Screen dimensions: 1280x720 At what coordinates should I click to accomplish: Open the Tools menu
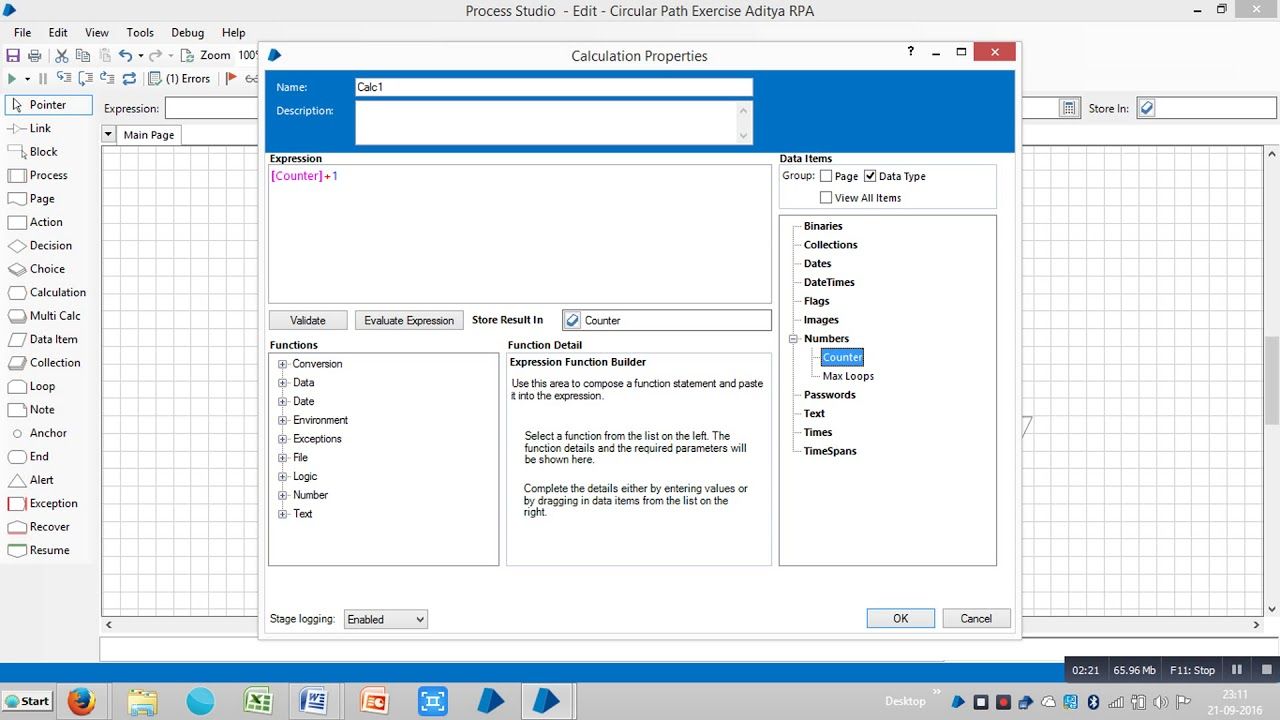click(x=140, y=32)
